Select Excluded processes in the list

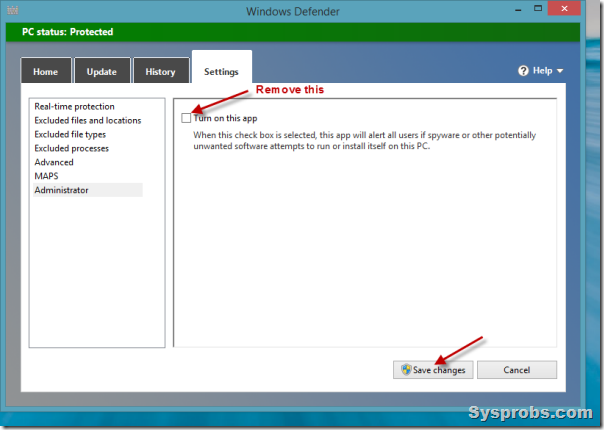pyautogui.click(x=71, y=148)
